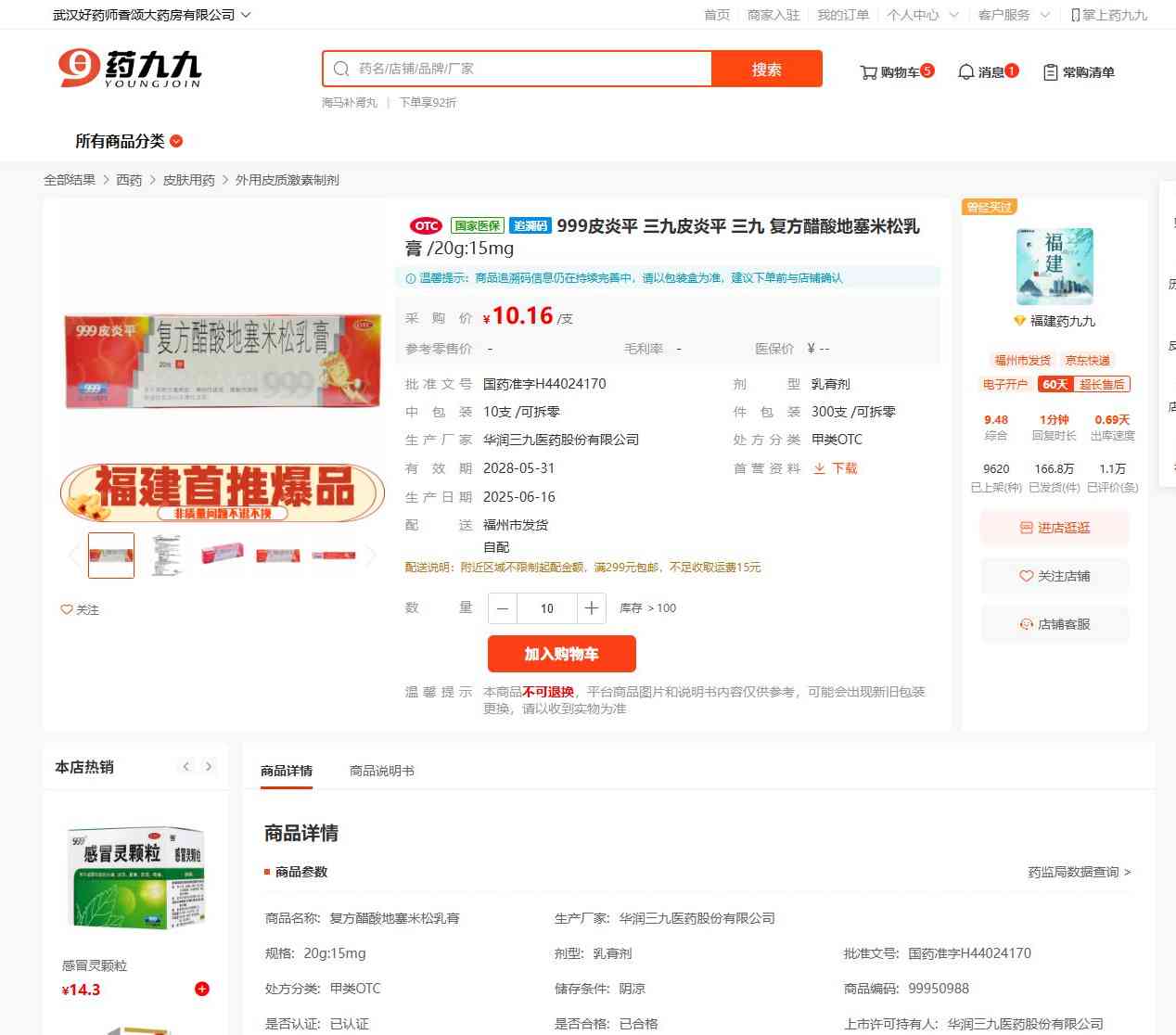Expand the 所有商品分类 category dropdown
Viewport: 1176px width, 1035px height.
[129, 141]
